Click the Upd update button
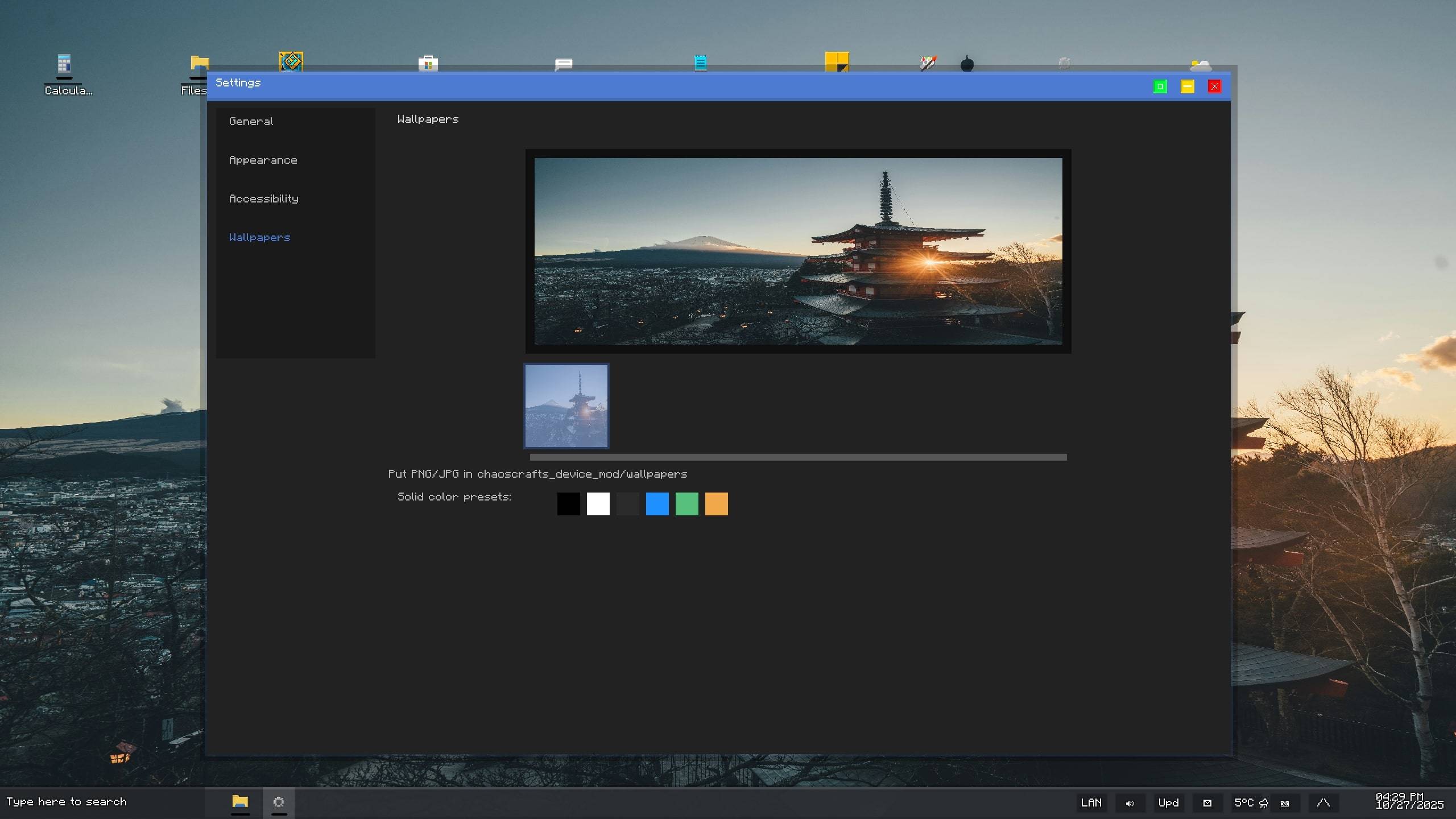The image size is (1456, 819). [1168, 803]
